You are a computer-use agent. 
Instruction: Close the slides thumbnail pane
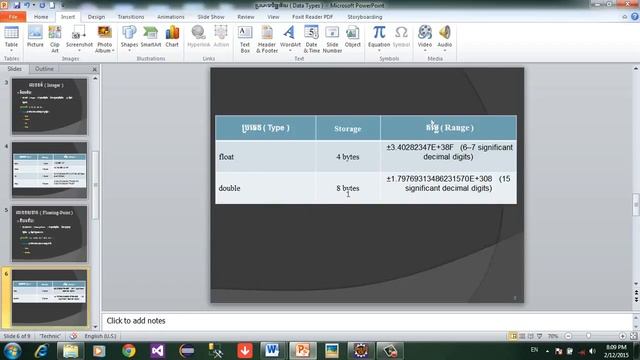[94, 69]
